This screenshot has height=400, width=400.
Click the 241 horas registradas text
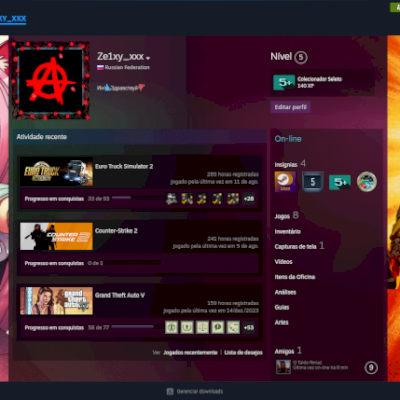click(x=233, y=239)
